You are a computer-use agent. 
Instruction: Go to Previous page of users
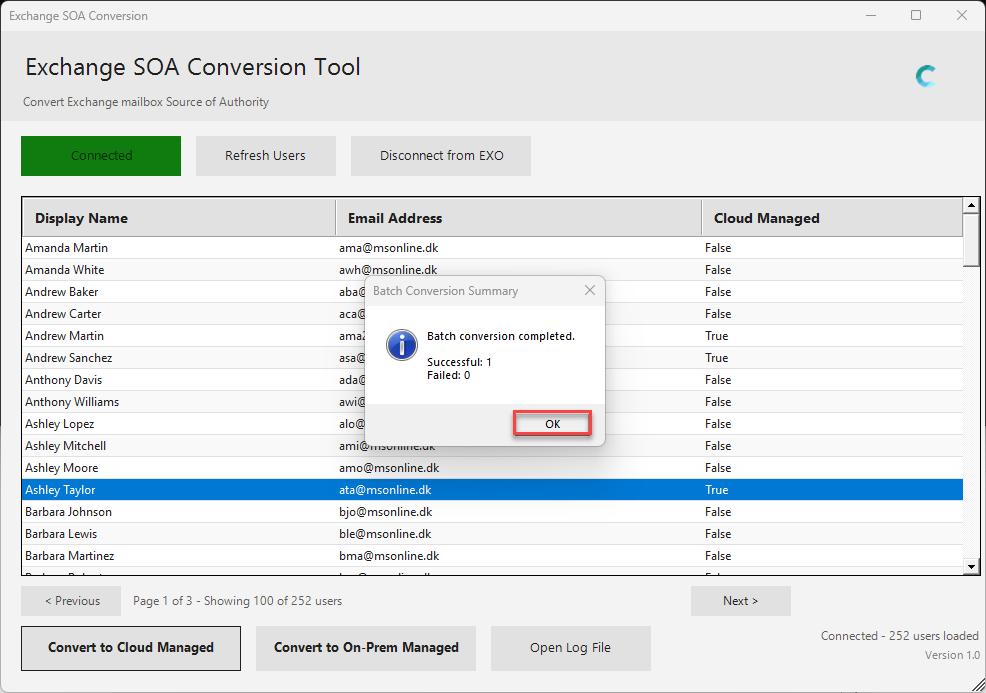[71, 601]
